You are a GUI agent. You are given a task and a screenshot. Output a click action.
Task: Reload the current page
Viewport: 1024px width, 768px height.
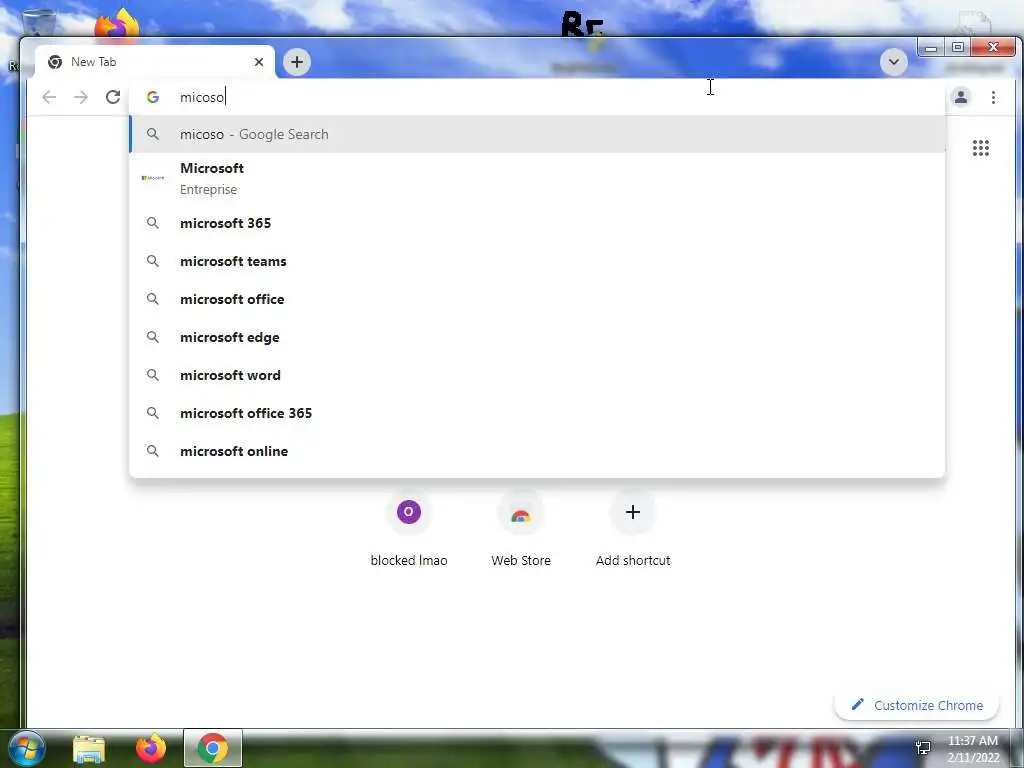[x=113, y=97]
